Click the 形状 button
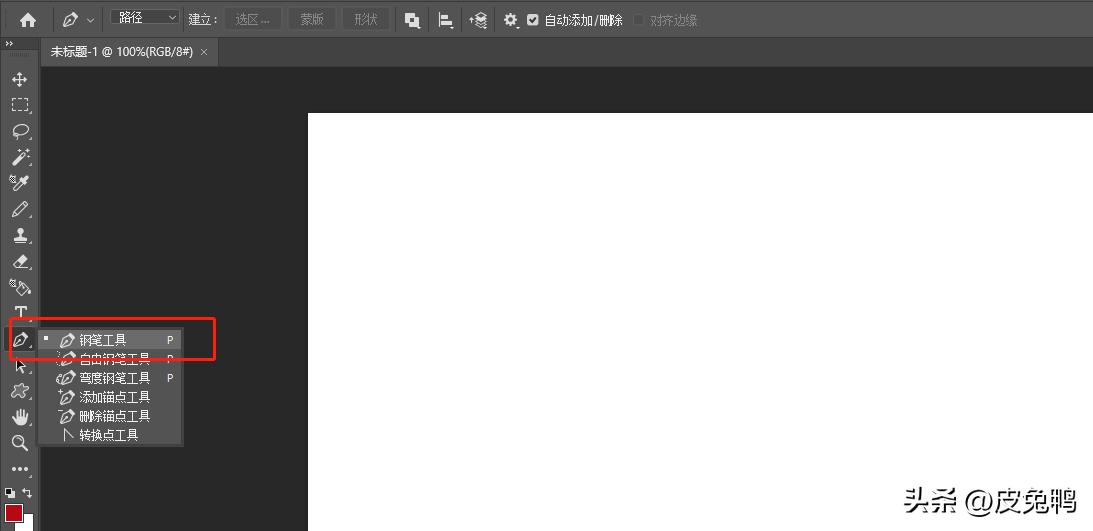Screen dimensions: 1093x531 (x=365, y=20)
